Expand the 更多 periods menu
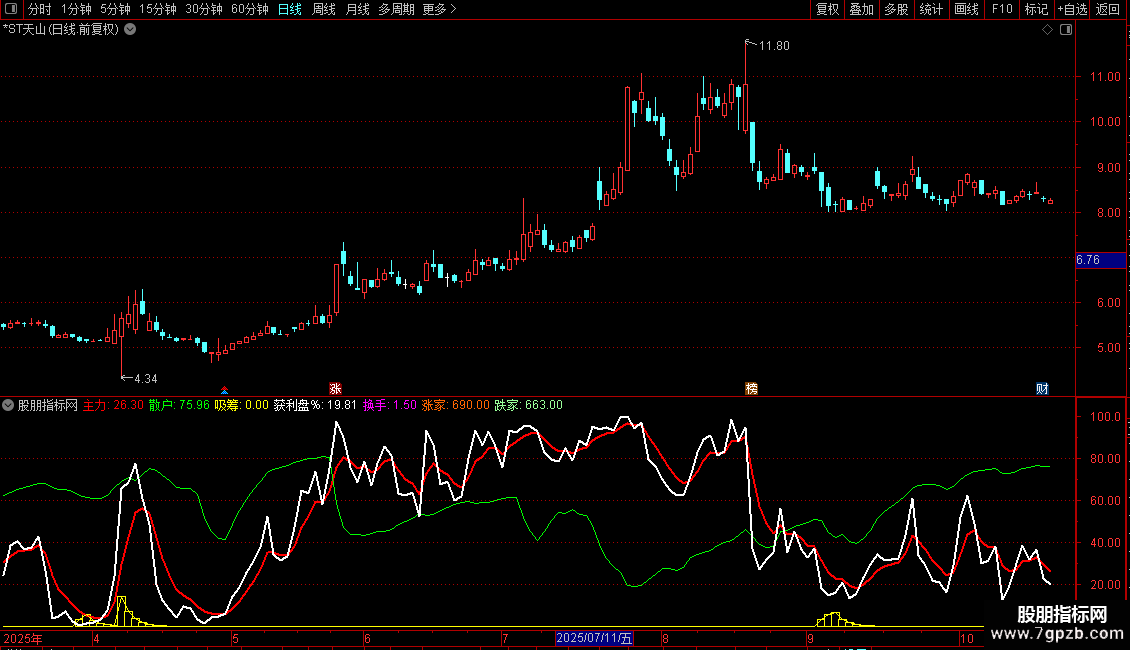Screen dimensions: 1130x650 [439, 9]
